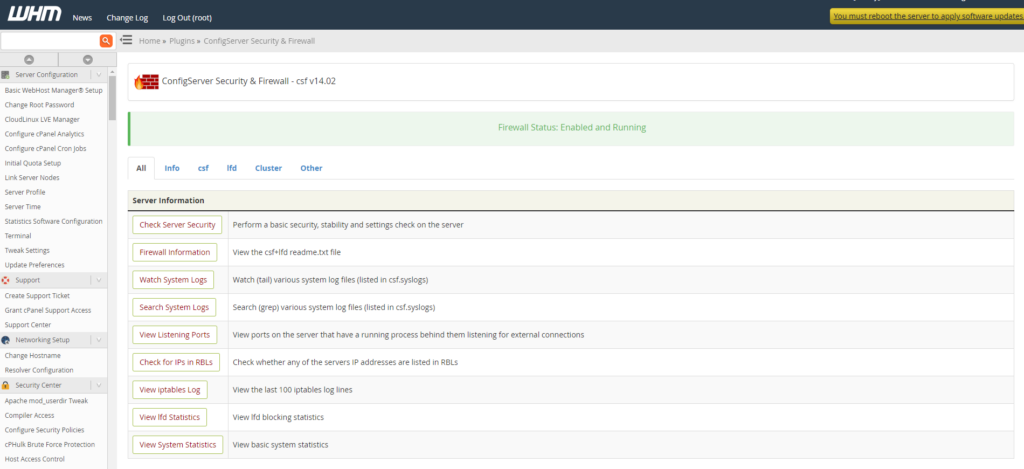Image resolution: width=1024 pixels, height=469 pixels.
Task: Open Basic WebHost Manager Setup
Action: pos(54,90)
